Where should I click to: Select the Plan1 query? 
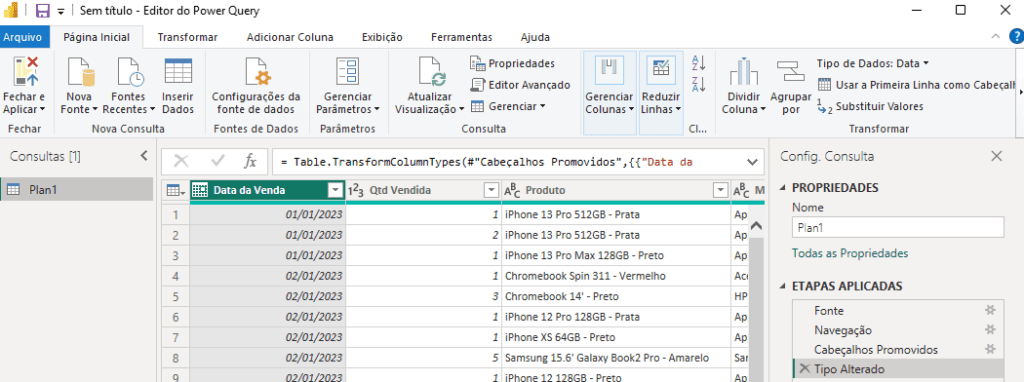point(77,189)
